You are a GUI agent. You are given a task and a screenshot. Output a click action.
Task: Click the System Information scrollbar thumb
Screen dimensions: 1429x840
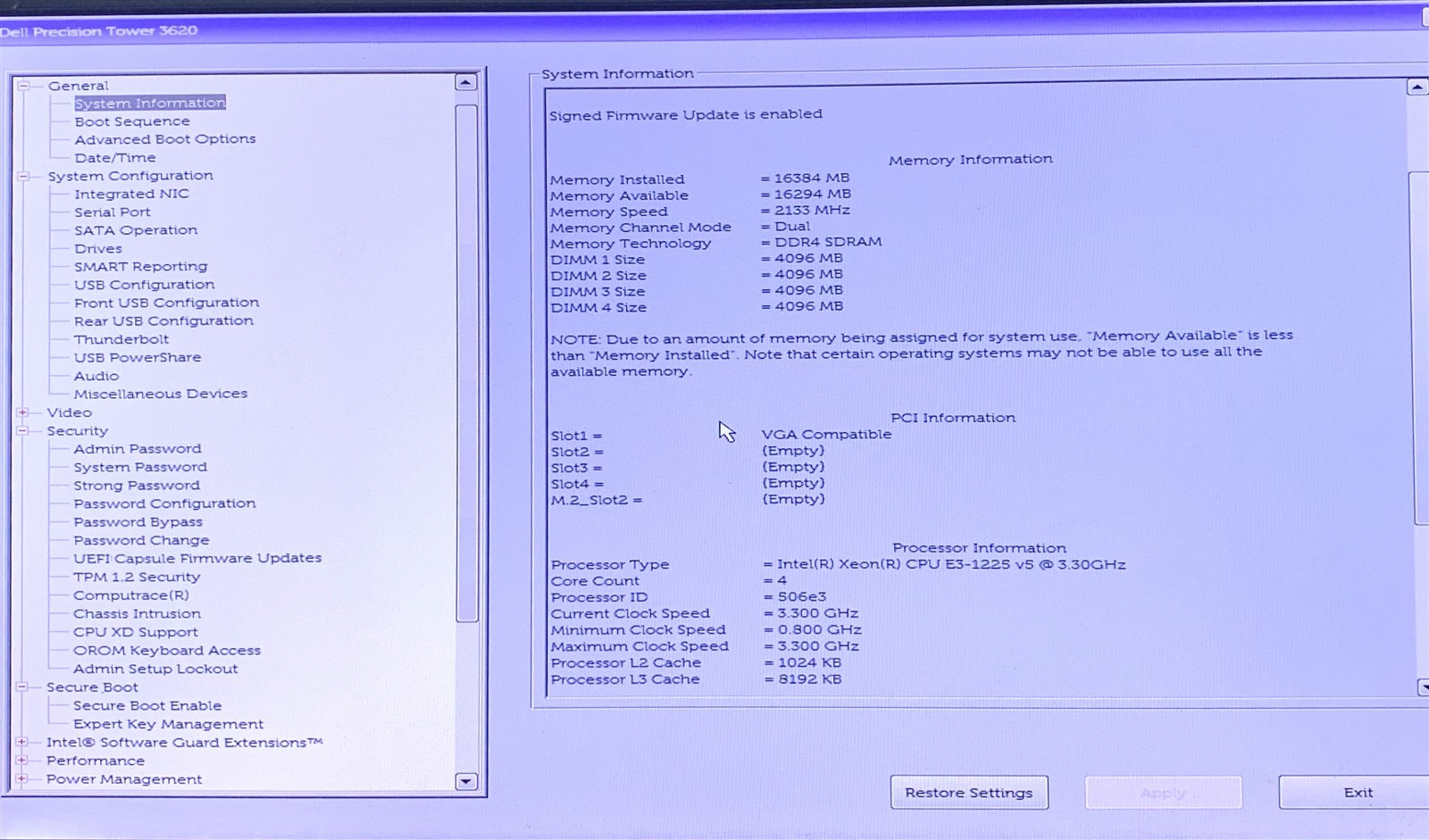(x=1420, y=348)
